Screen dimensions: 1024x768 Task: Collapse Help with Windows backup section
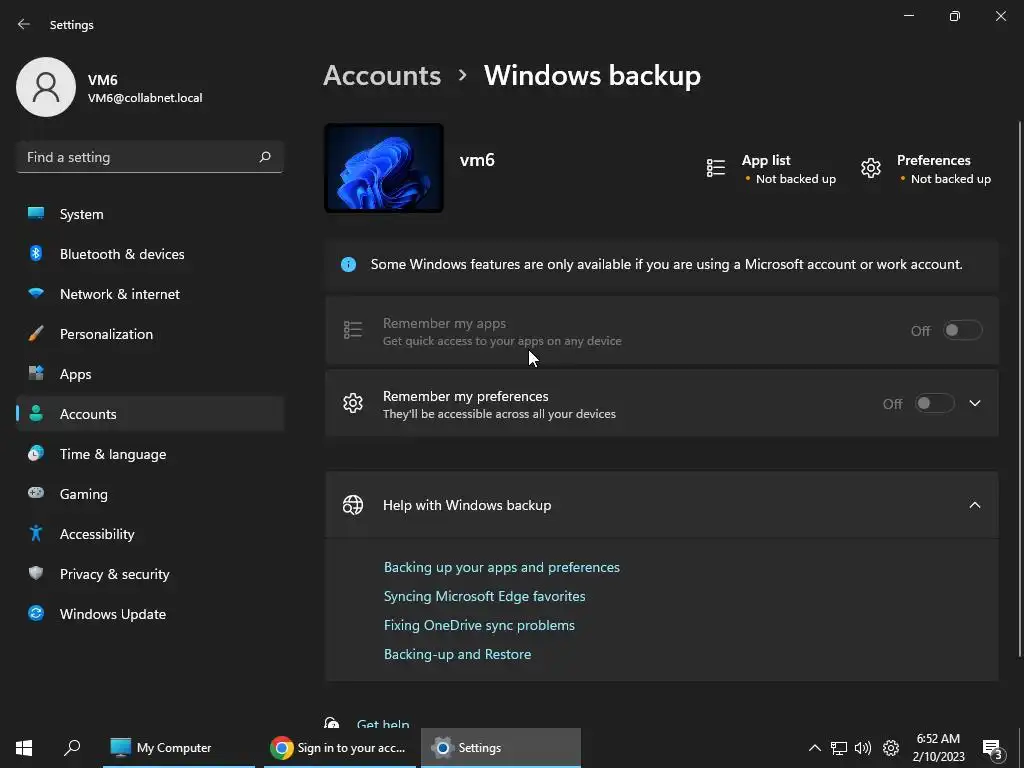coord(975,505)
